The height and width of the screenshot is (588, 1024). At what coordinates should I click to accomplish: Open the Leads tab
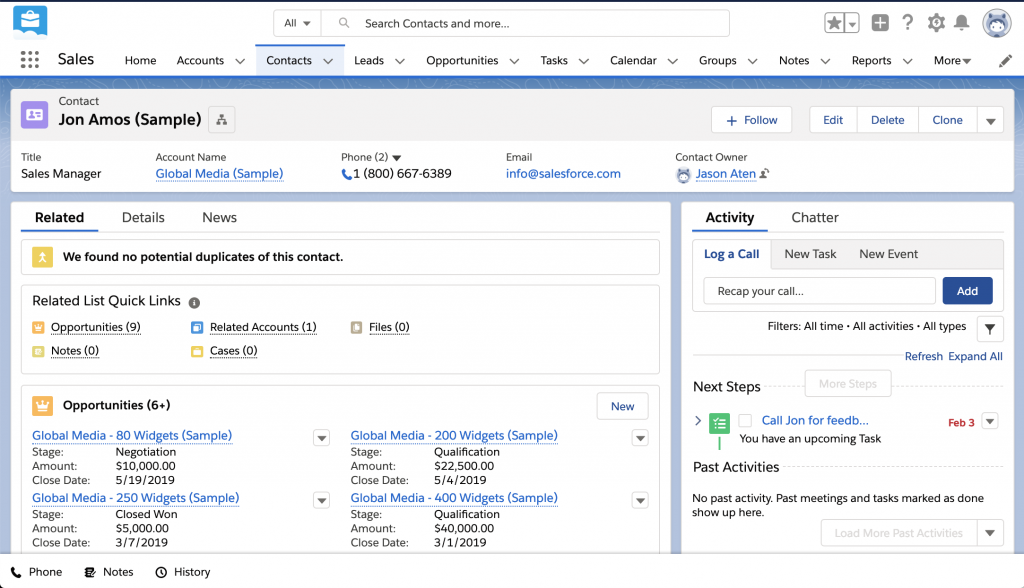coord(369,60)
